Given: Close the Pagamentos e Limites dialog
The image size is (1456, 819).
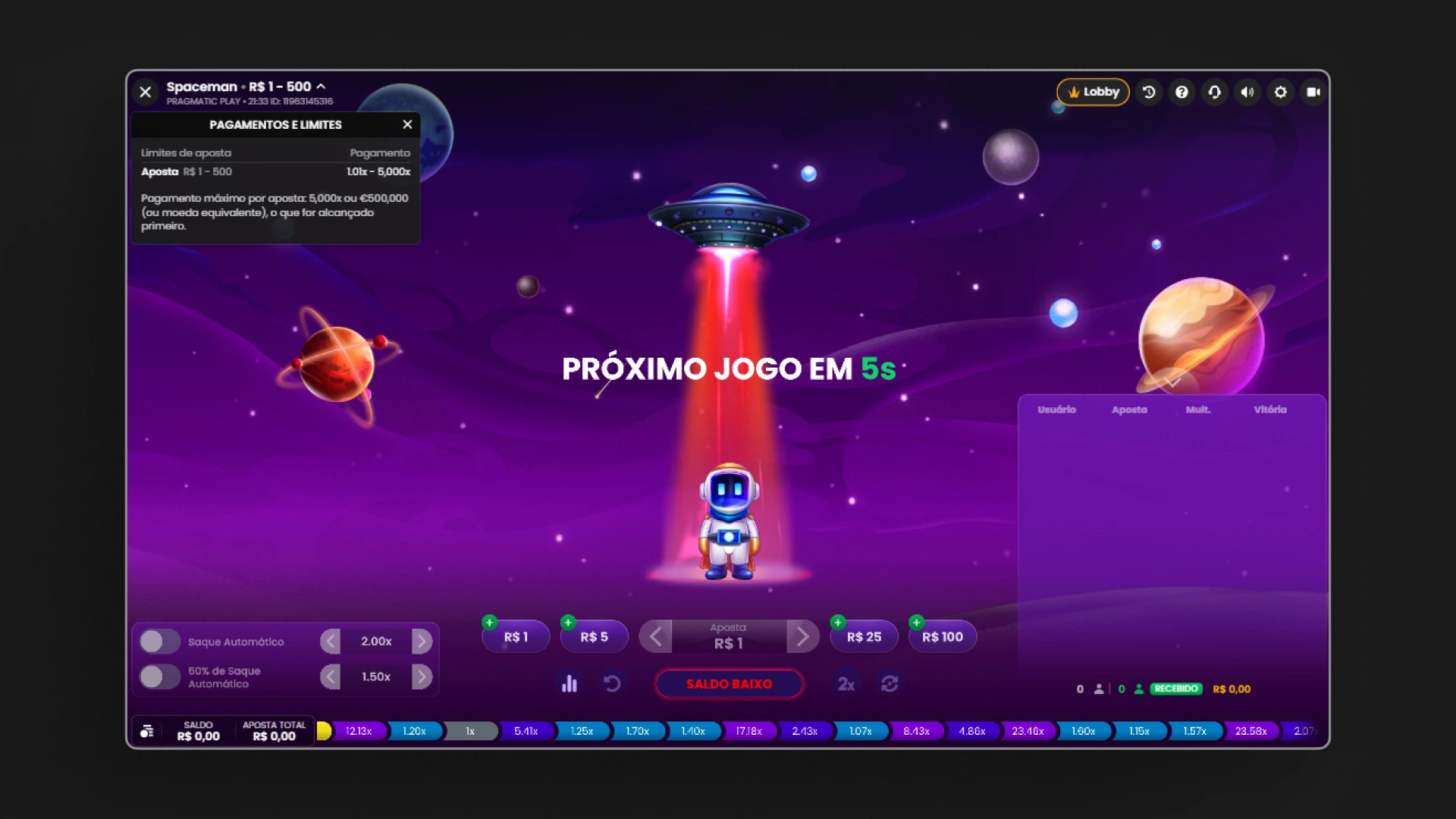Looking at the screenshot, I should pyautogui.click(x=407, y=124).
